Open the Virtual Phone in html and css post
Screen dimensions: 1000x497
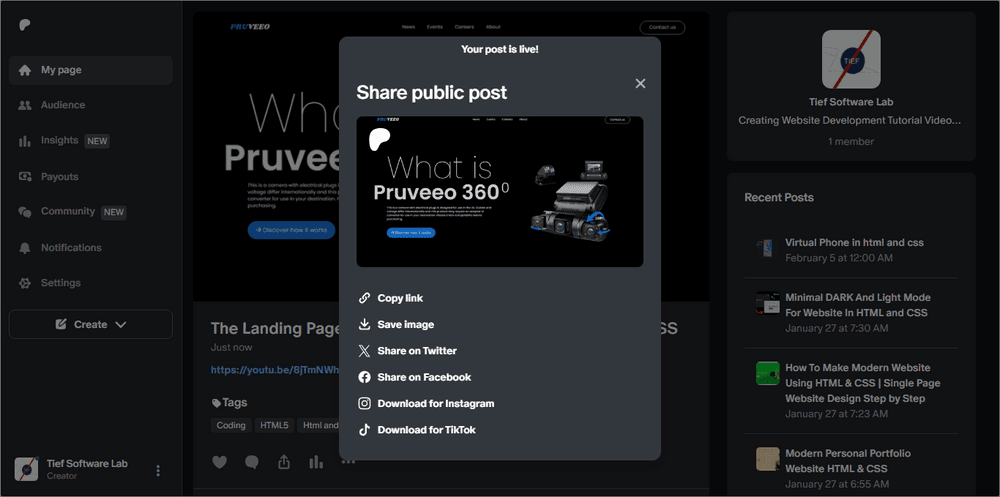tap(854, 242)
